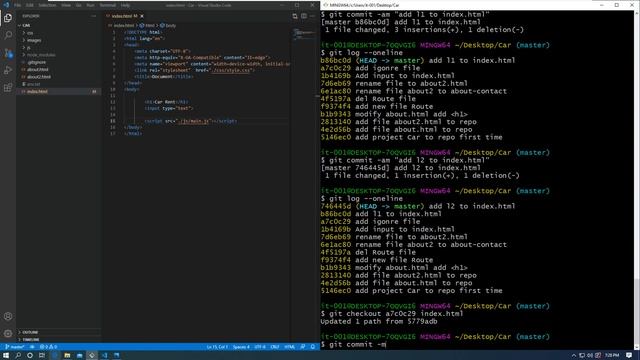Switch to the Git Bash taskbar icon

point(92,356)
